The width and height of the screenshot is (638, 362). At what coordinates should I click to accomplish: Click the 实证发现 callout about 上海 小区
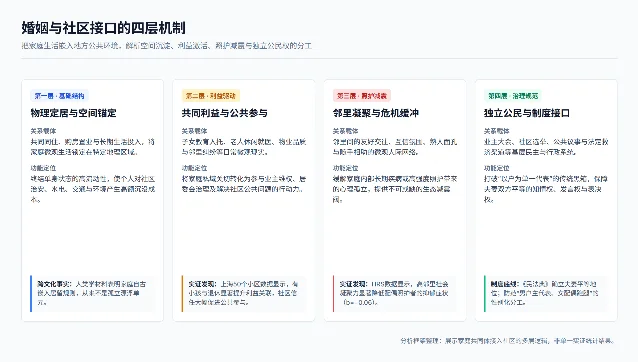pos(244,293)
